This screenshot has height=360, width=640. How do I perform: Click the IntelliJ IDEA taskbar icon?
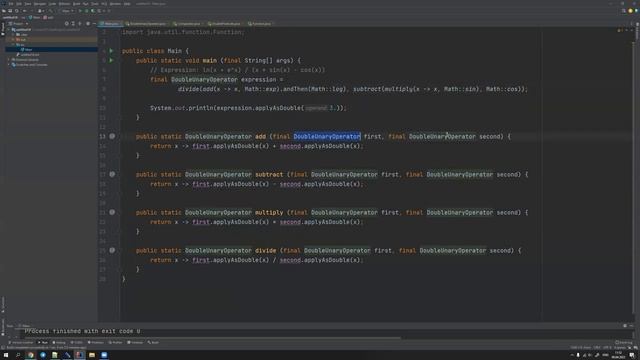coord(80,355)
